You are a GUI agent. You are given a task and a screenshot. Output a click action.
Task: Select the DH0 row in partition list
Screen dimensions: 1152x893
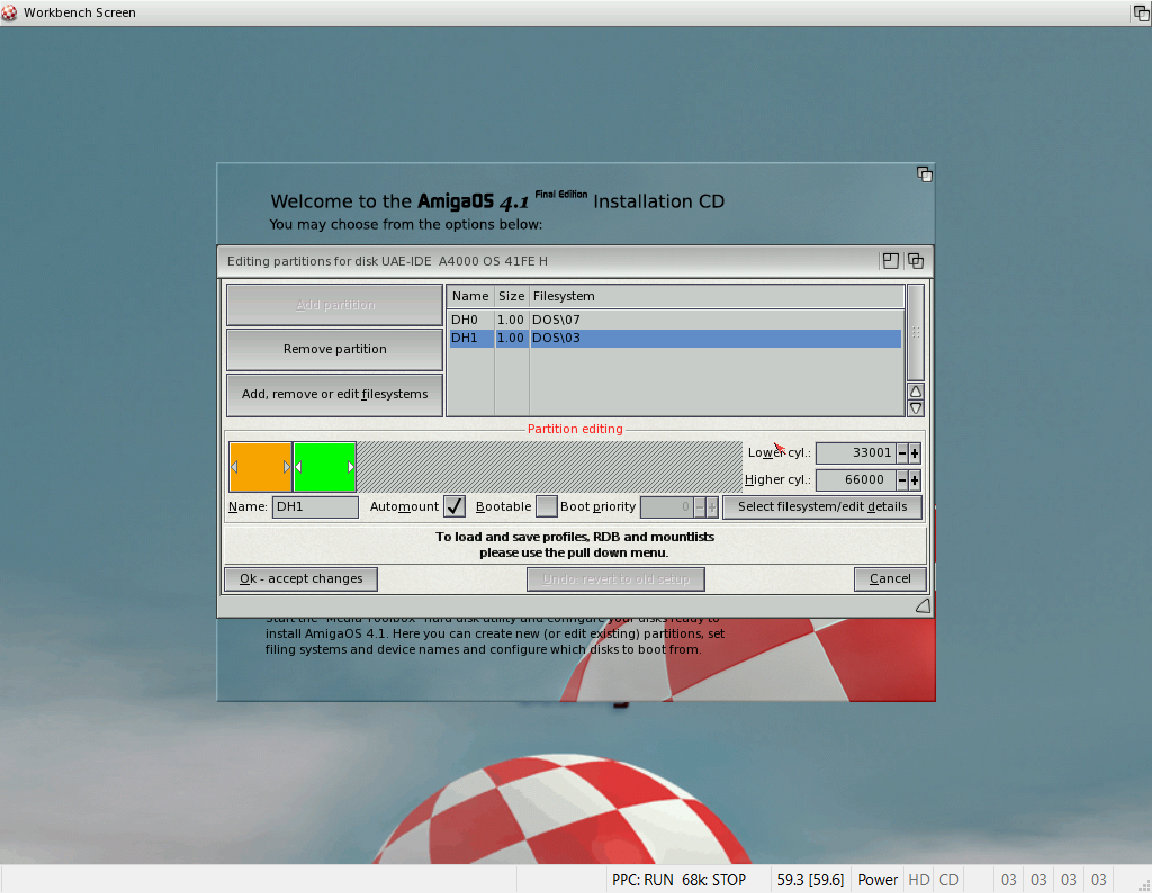click(x=675, y=320)
